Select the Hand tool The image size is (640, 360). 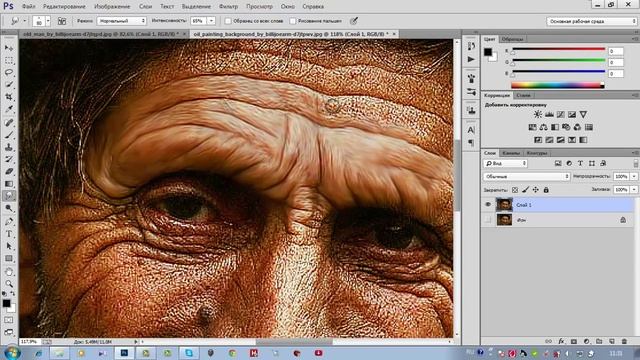pyautogui.click(x=9, y=271)
